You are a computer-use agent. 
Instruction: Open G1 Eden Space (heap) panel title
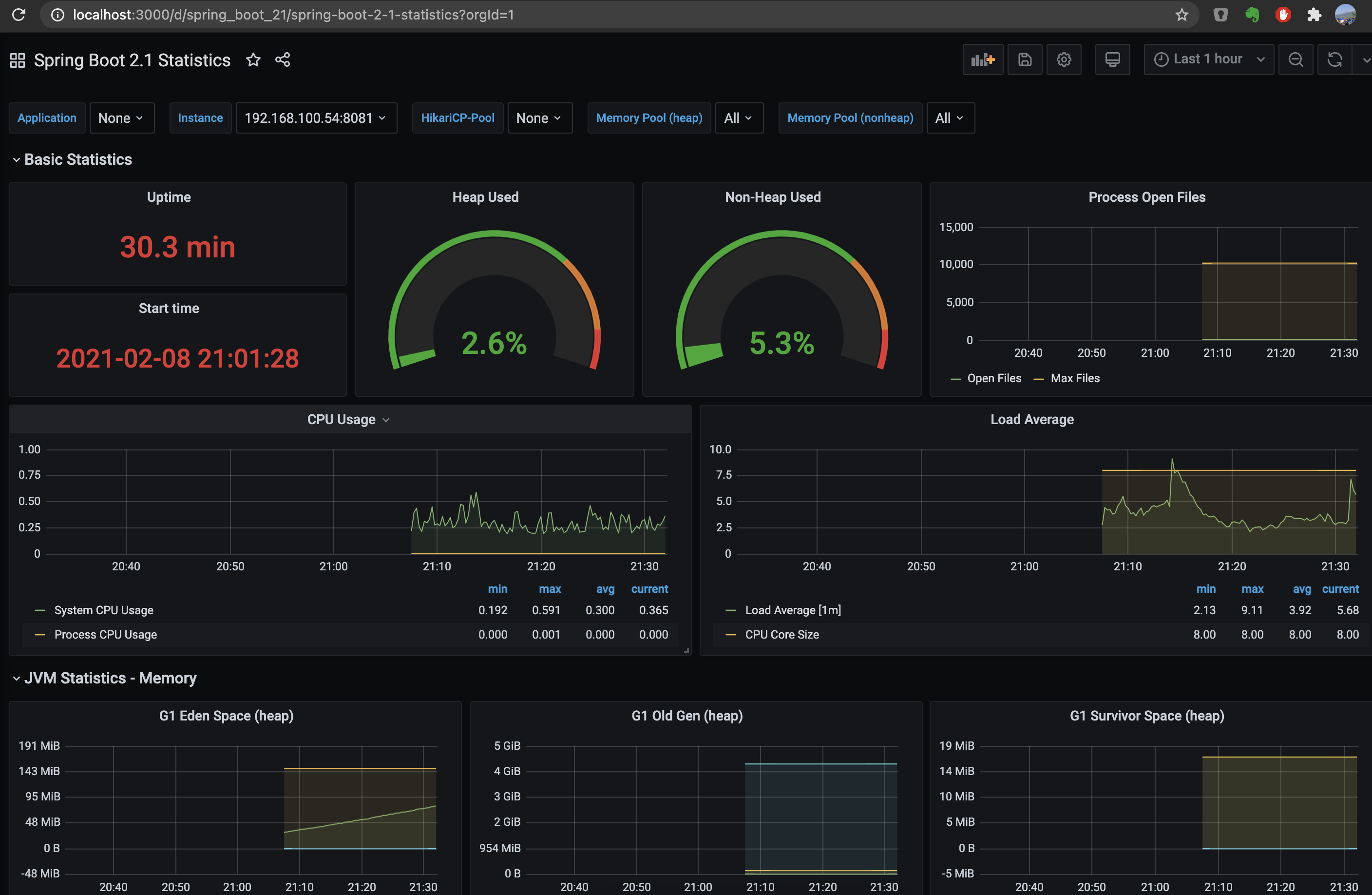click(x=226, y=716)
